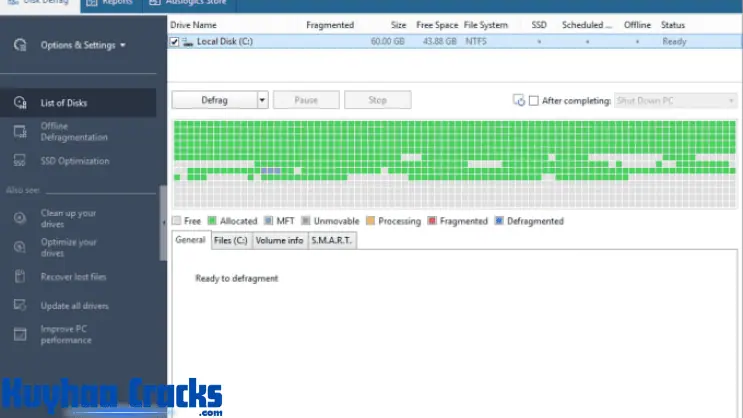Open SSD Optimization from the sidebar

point(75,161)
